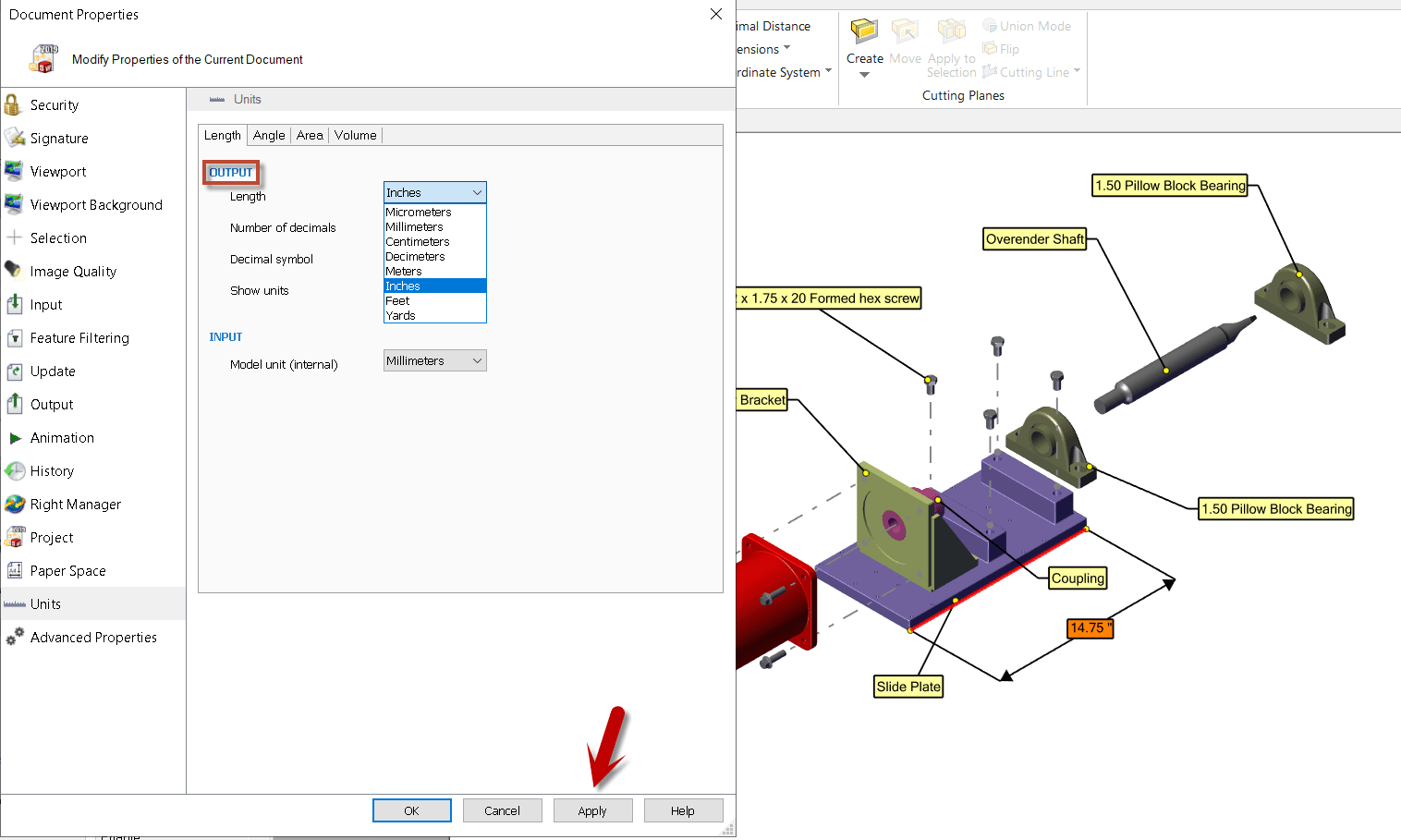The height and width of the screenshot is (840, 1401).
Task: Select the Paper Space sidebar item
Action: pos(67,571)
